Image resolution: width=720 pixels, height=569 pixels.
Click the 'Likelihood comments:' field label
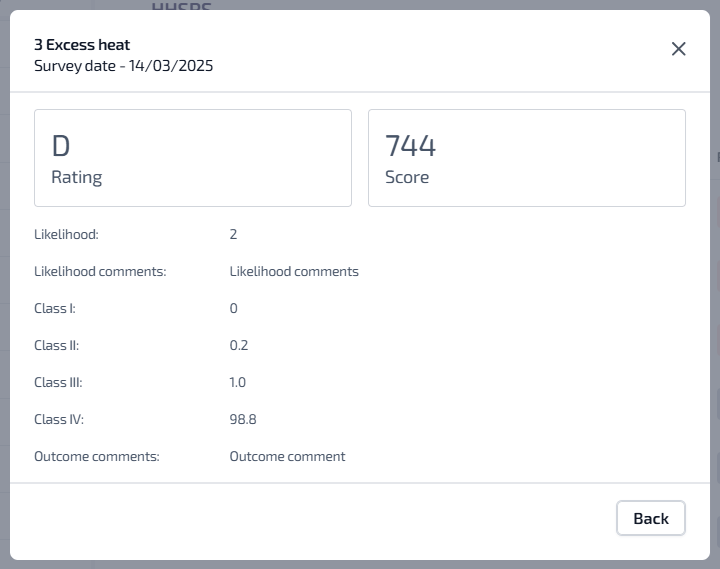[x=100, y=271]
